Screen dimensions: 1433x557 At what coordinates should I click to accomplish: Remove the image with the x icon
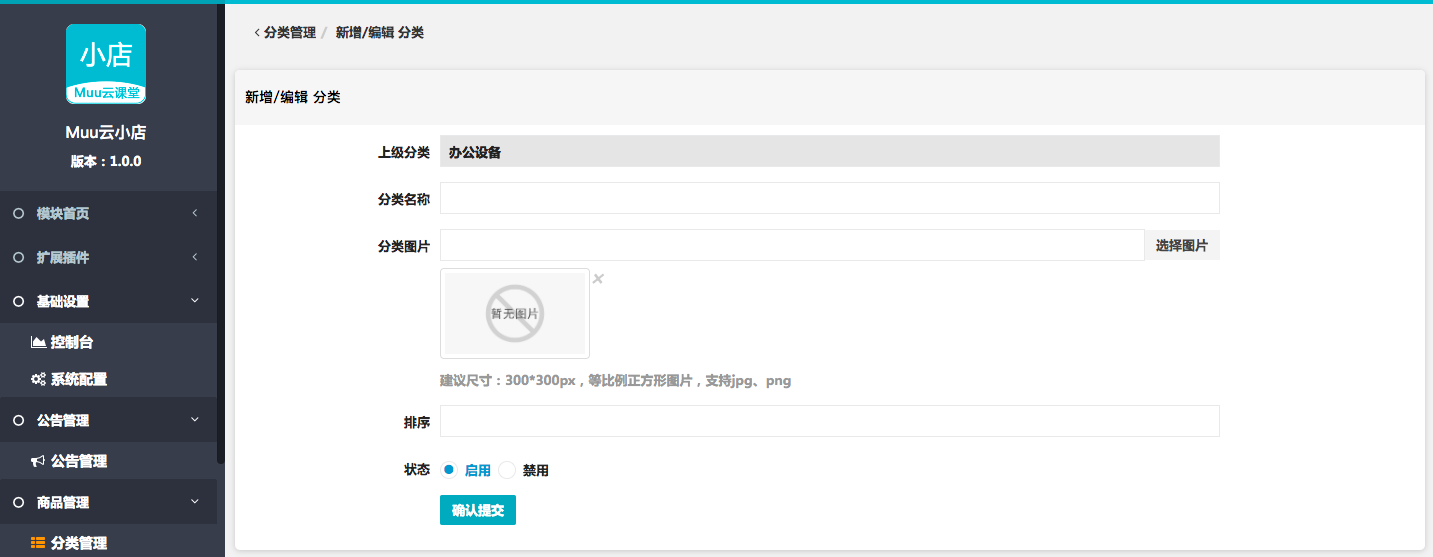(598, 279)
